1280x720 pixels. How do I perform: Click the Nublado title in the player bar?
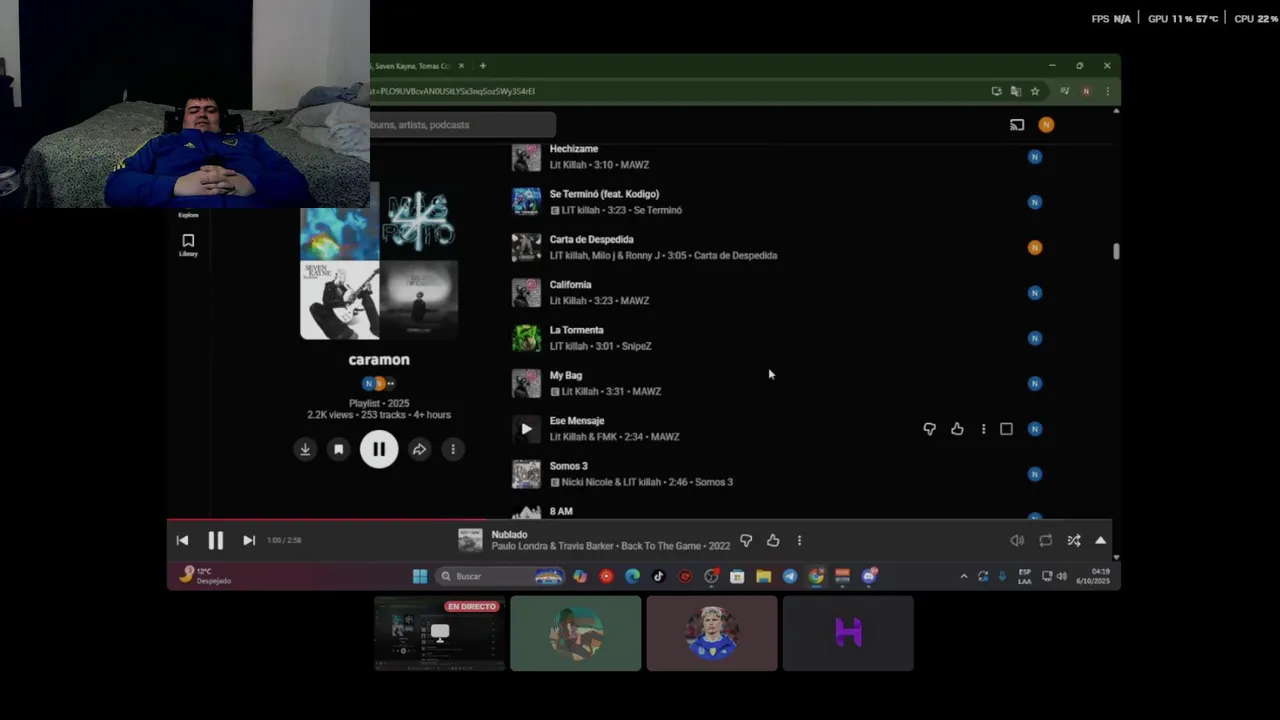[509, 535]
